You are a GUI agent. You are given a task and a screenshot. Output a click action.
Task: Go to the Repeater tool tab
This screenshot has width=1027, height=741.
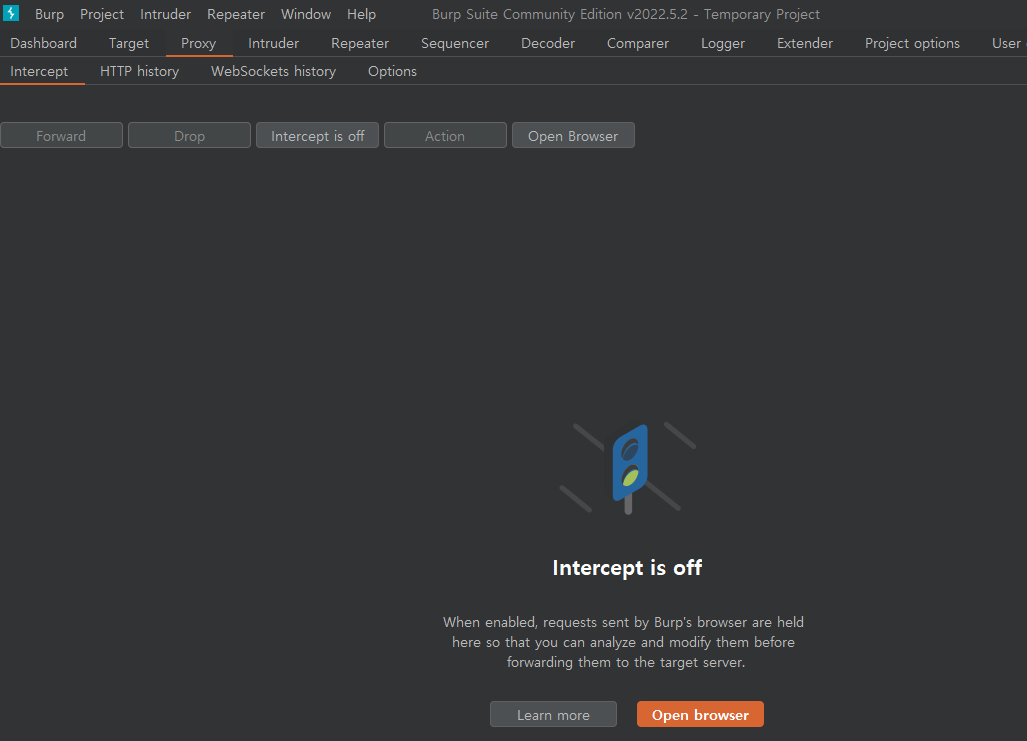tap(360, 43)
